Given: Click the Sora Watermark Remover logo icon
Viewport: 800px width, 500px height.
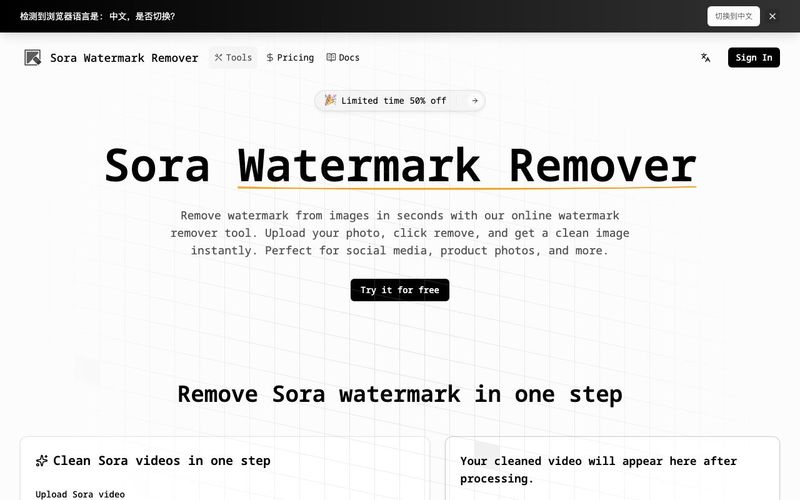Looking at the screenshot, I should tap(33, 58).
